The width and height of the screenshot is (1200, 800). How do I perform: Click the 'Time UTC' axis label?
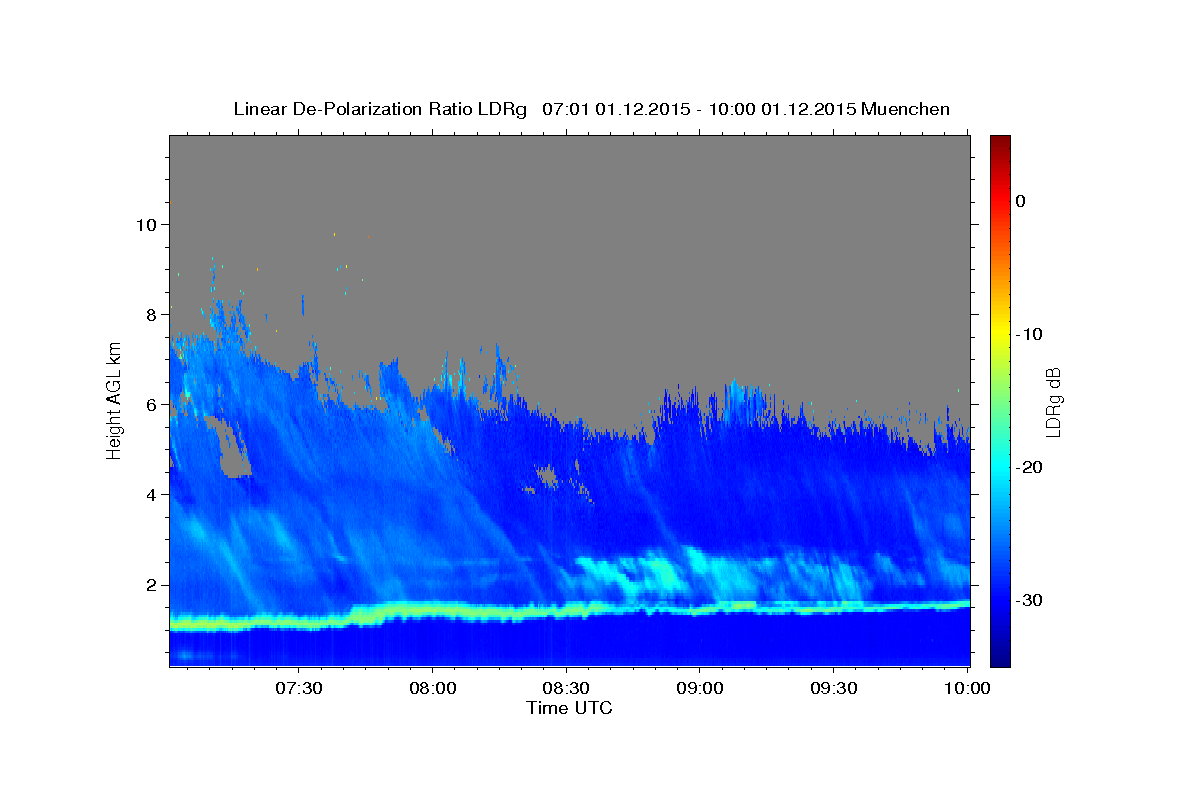click(x=569, y=708)
